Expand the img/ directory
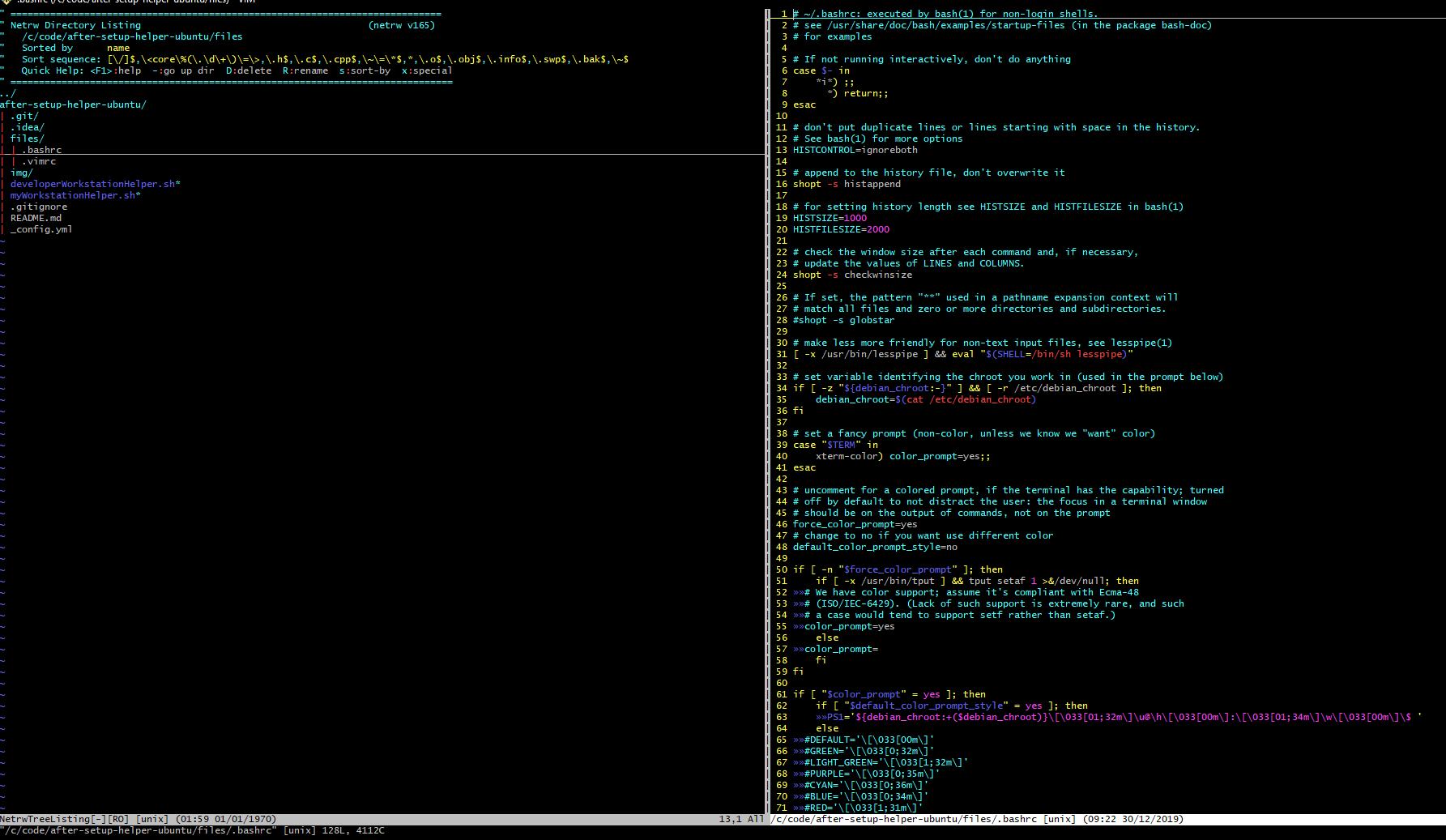This screenshot has width=1446, height=840. (x=22, y=173)
